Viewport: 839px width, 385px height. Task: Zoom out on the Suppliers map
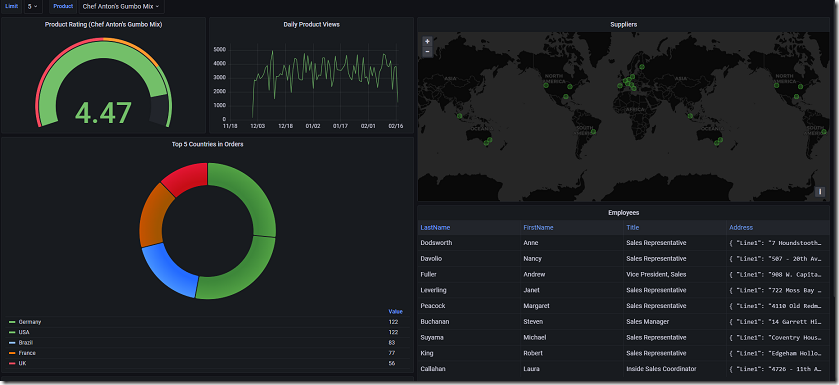coord(427,52)
